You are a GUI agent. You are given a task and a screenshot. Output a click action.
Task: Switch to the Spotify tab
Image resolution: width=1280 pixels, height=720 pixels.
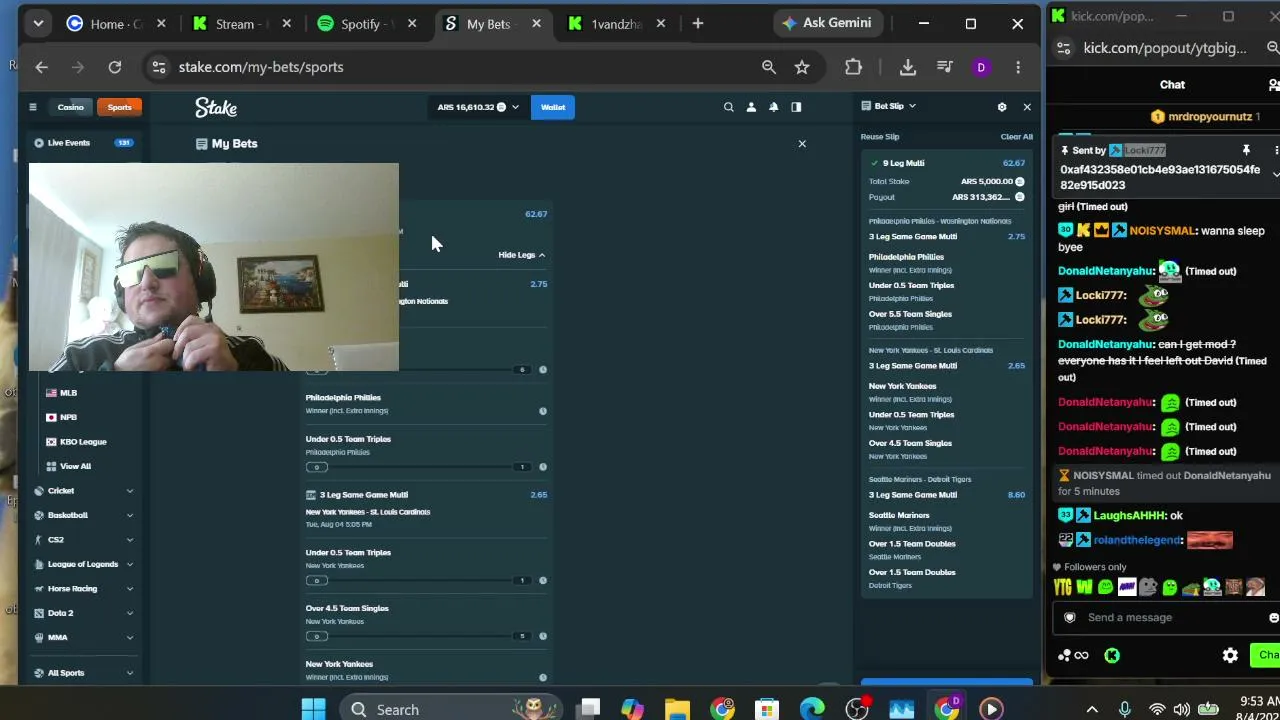[367, 23]
